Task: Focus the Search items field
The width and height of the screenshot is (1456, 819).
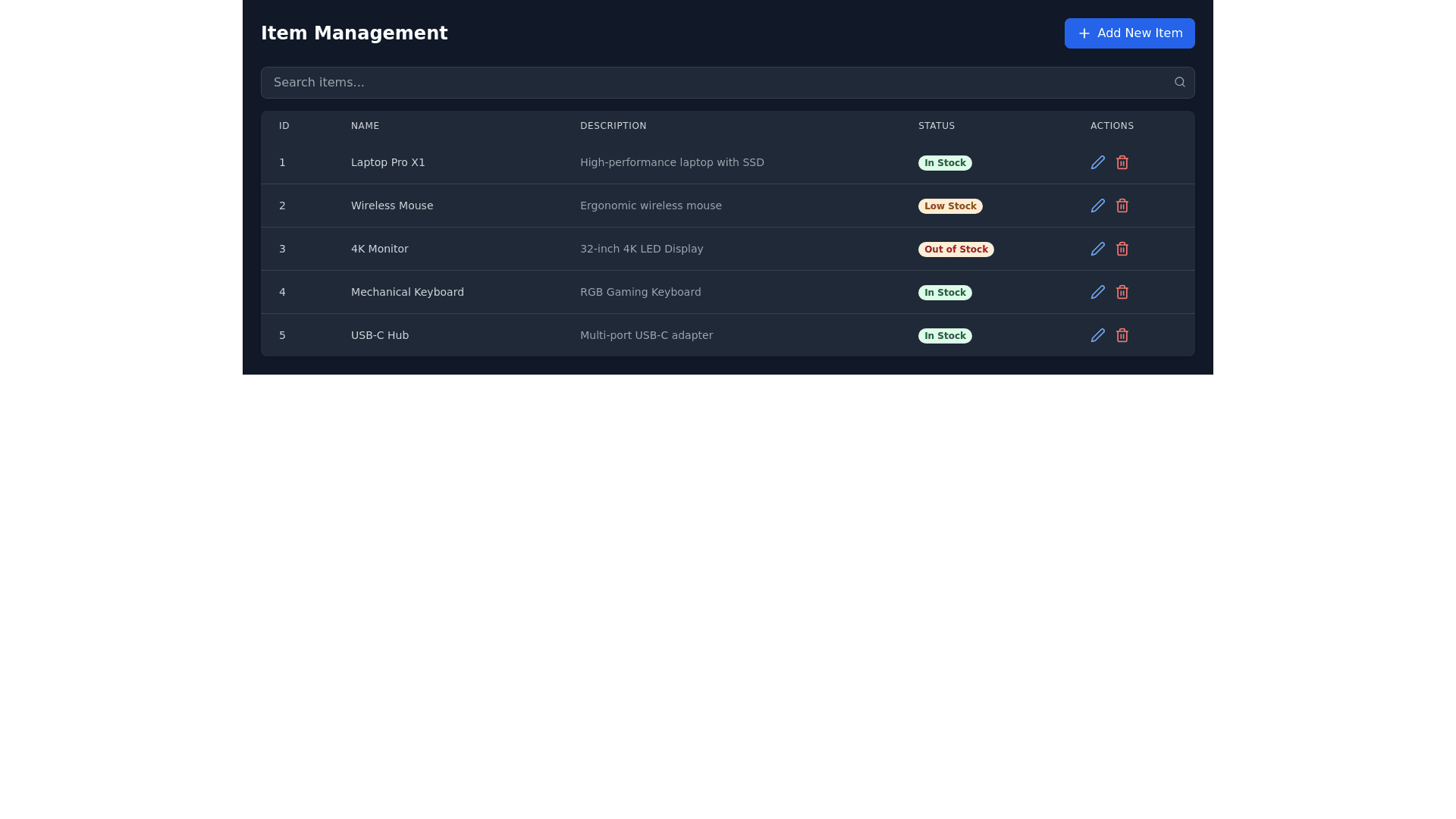Action: pos(713,83)
